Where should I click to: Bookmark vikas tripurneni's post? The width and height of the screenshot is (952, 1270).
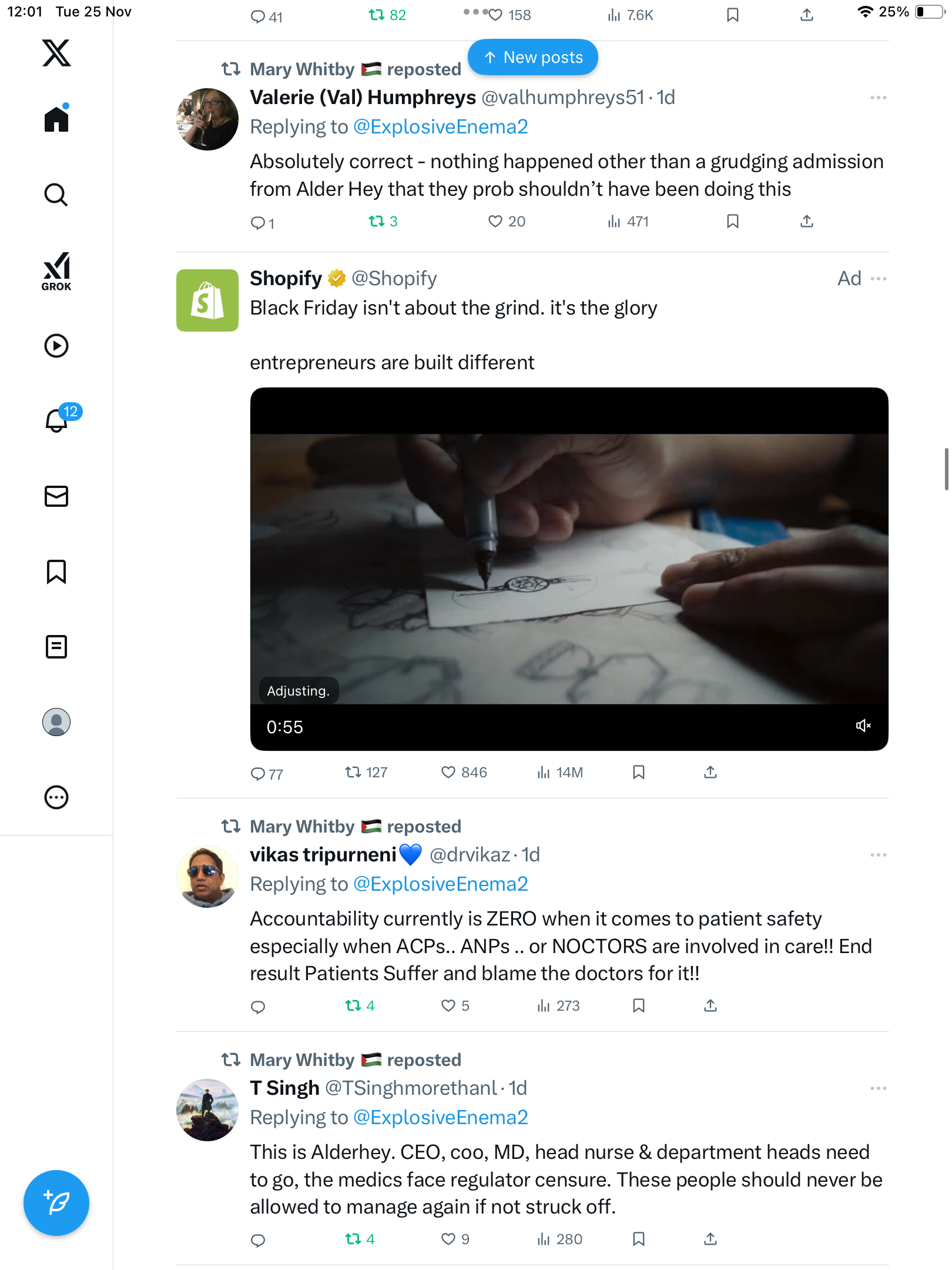pos(639,1005)
